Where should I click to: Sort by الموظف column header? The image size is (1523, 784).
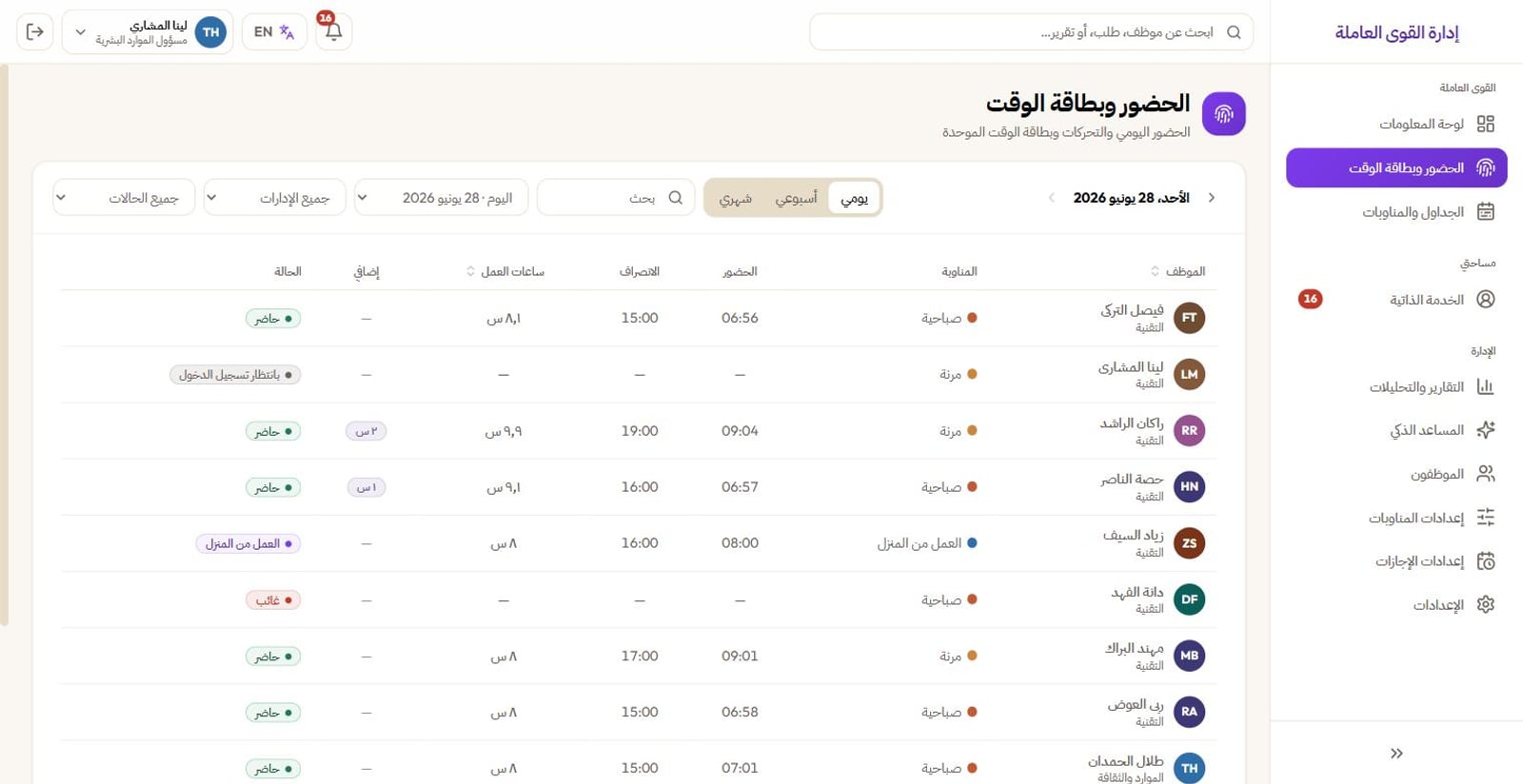tap(1177, 271)
